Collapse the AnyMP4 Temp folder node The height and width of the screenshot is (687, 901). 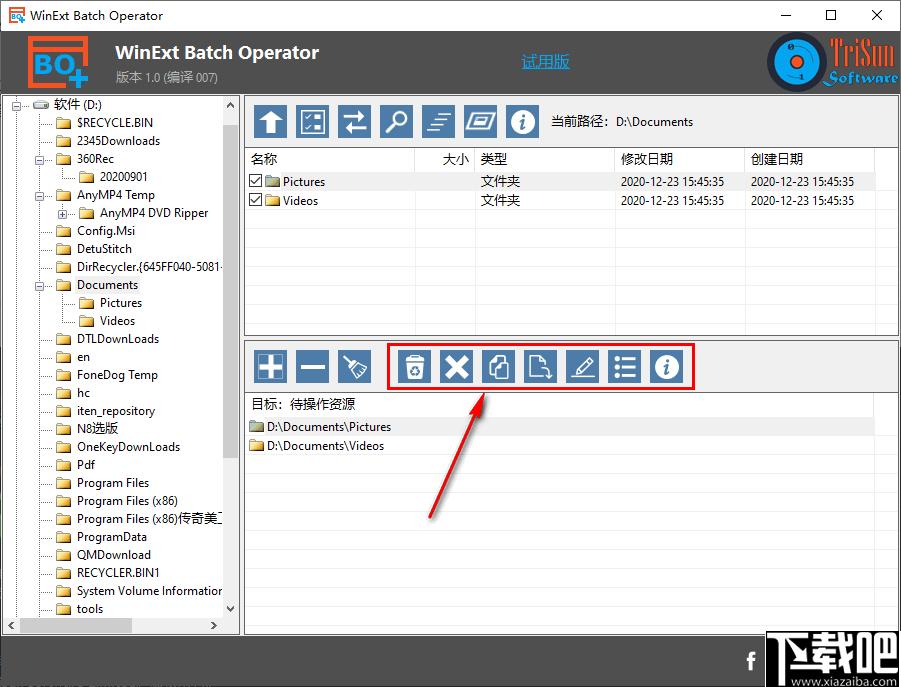pos(40,196)
